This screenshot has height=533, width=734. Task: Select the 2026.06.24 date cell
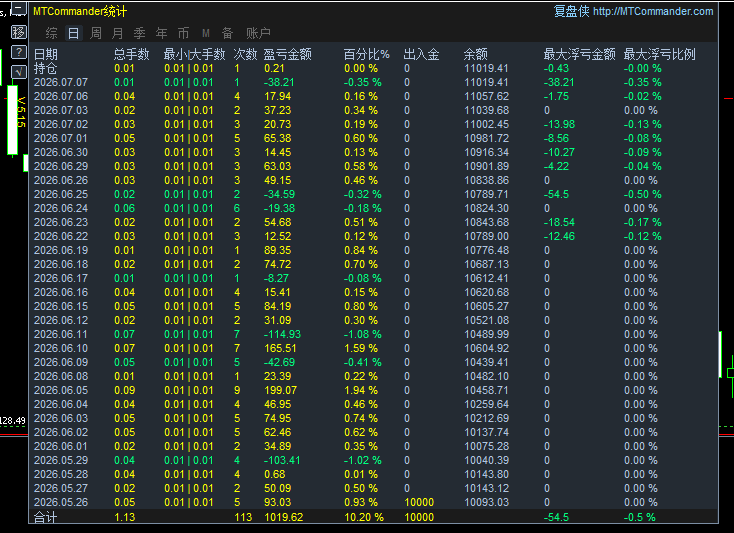tap(61, 208)
